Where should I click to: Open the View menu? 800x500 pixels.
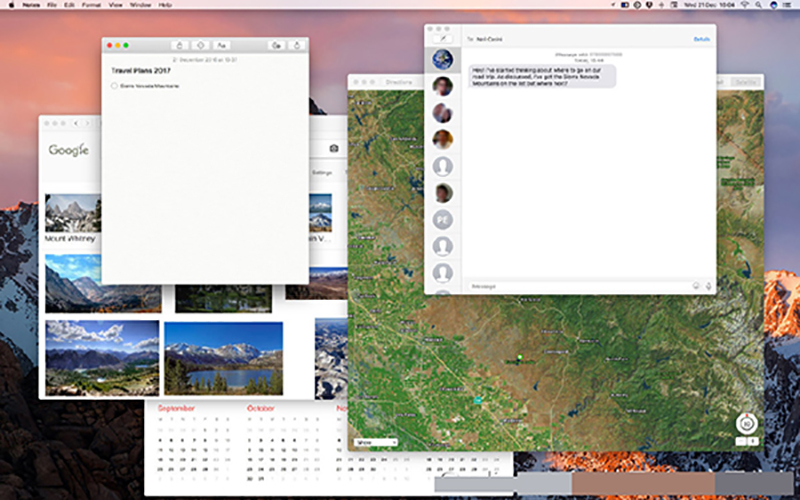(x=116, y=5)
